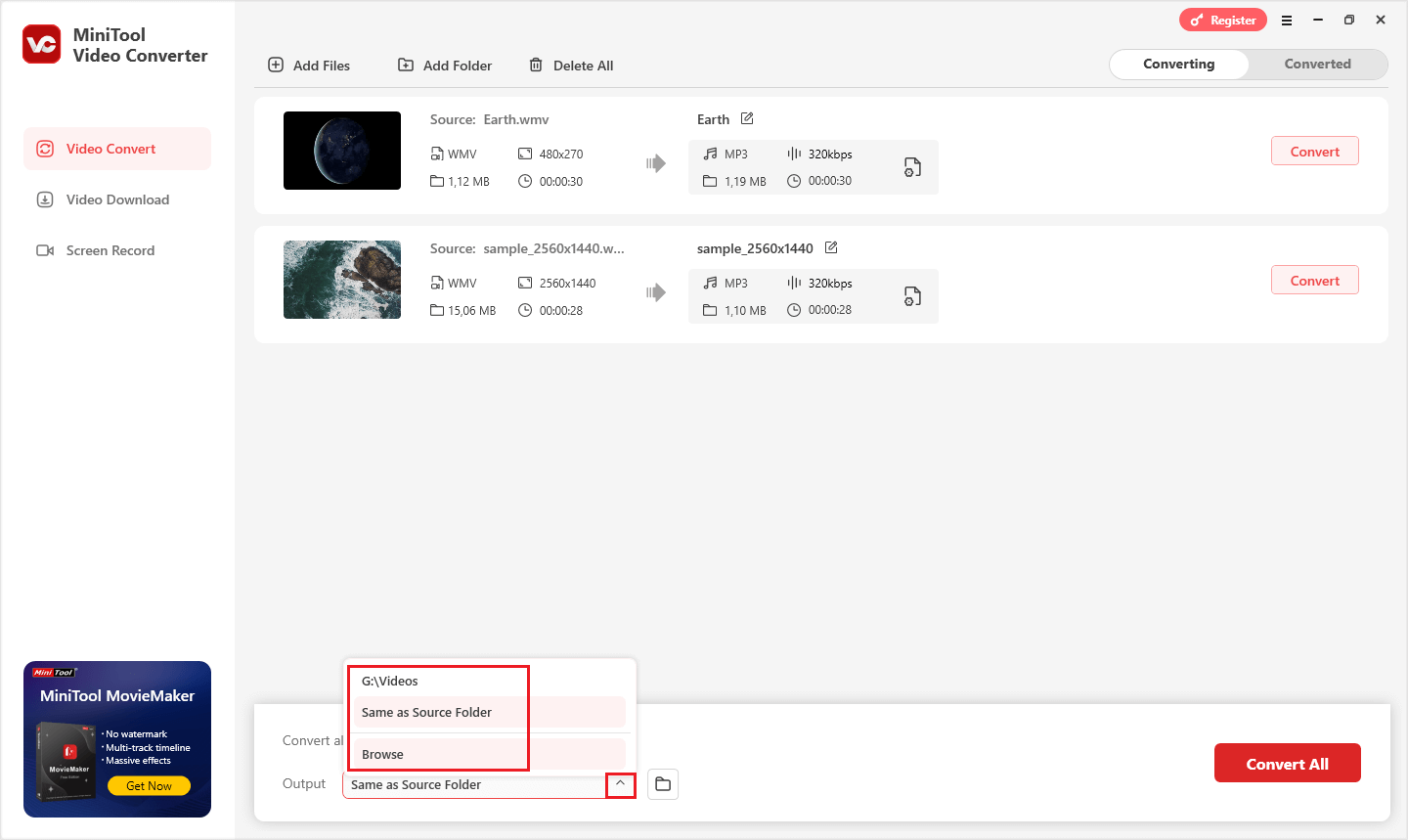1408x840 pixels.
Task: Click sample output duration 00:00:28
Action: click(x=830, y=310)
